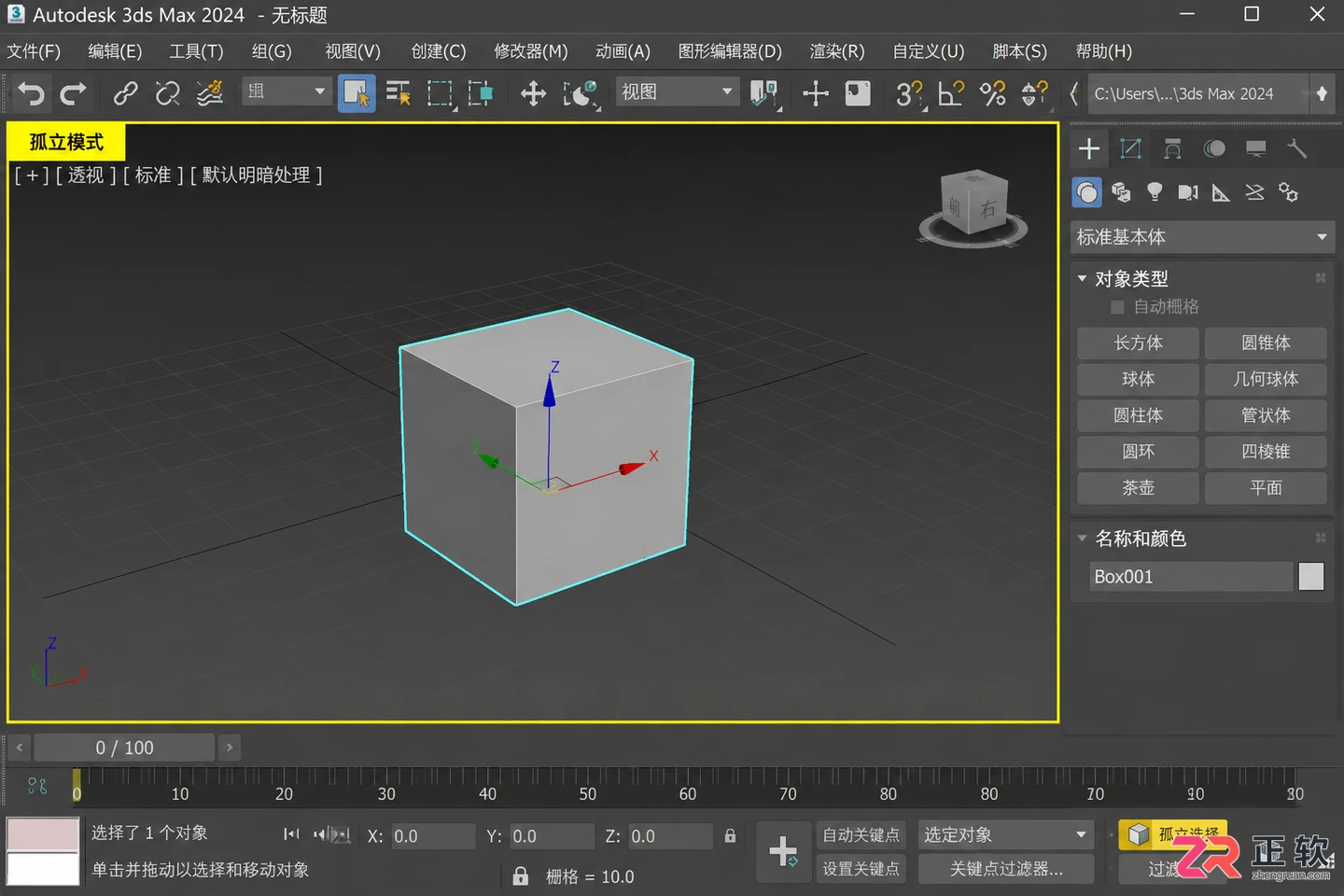Toggle Window/Crossing selection icon
Image resolution: width=1344 pixels, height=896 pixels.
[481, 93]
